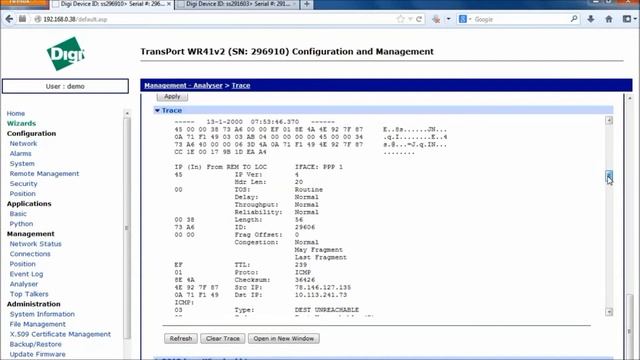Open the Wizards menu link
640x360 pixels.
point(21,123)
